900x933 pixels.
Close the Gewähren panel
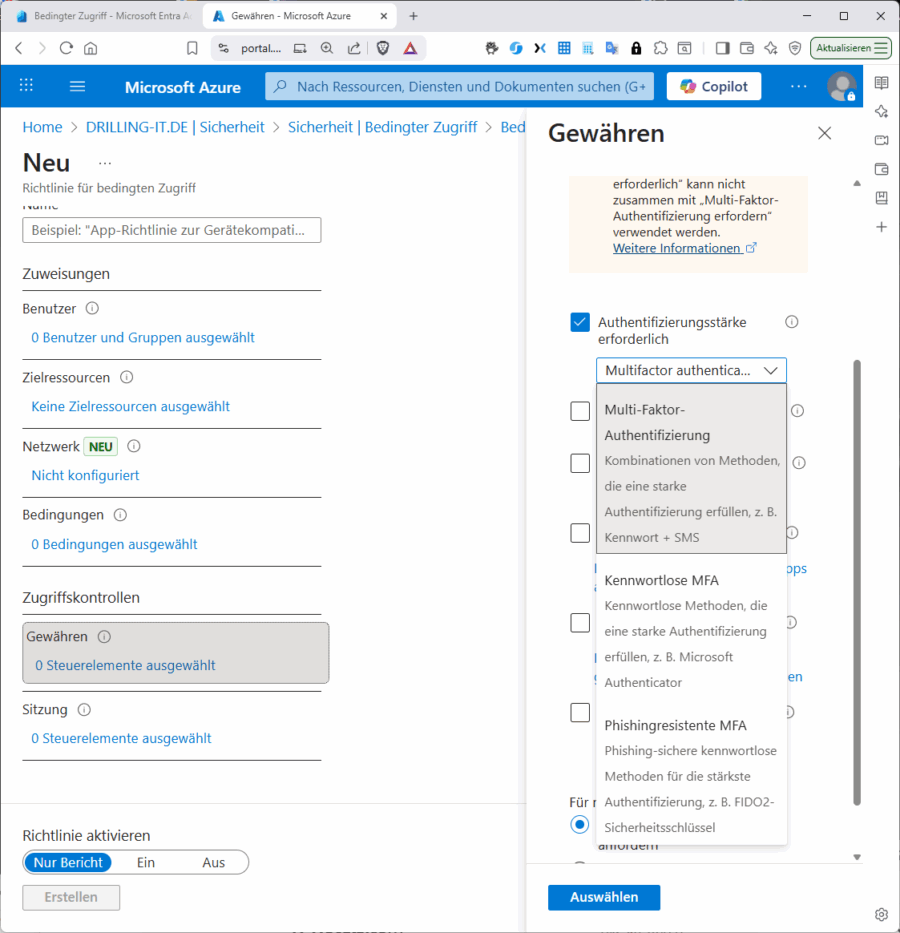[x=824, y=133]
